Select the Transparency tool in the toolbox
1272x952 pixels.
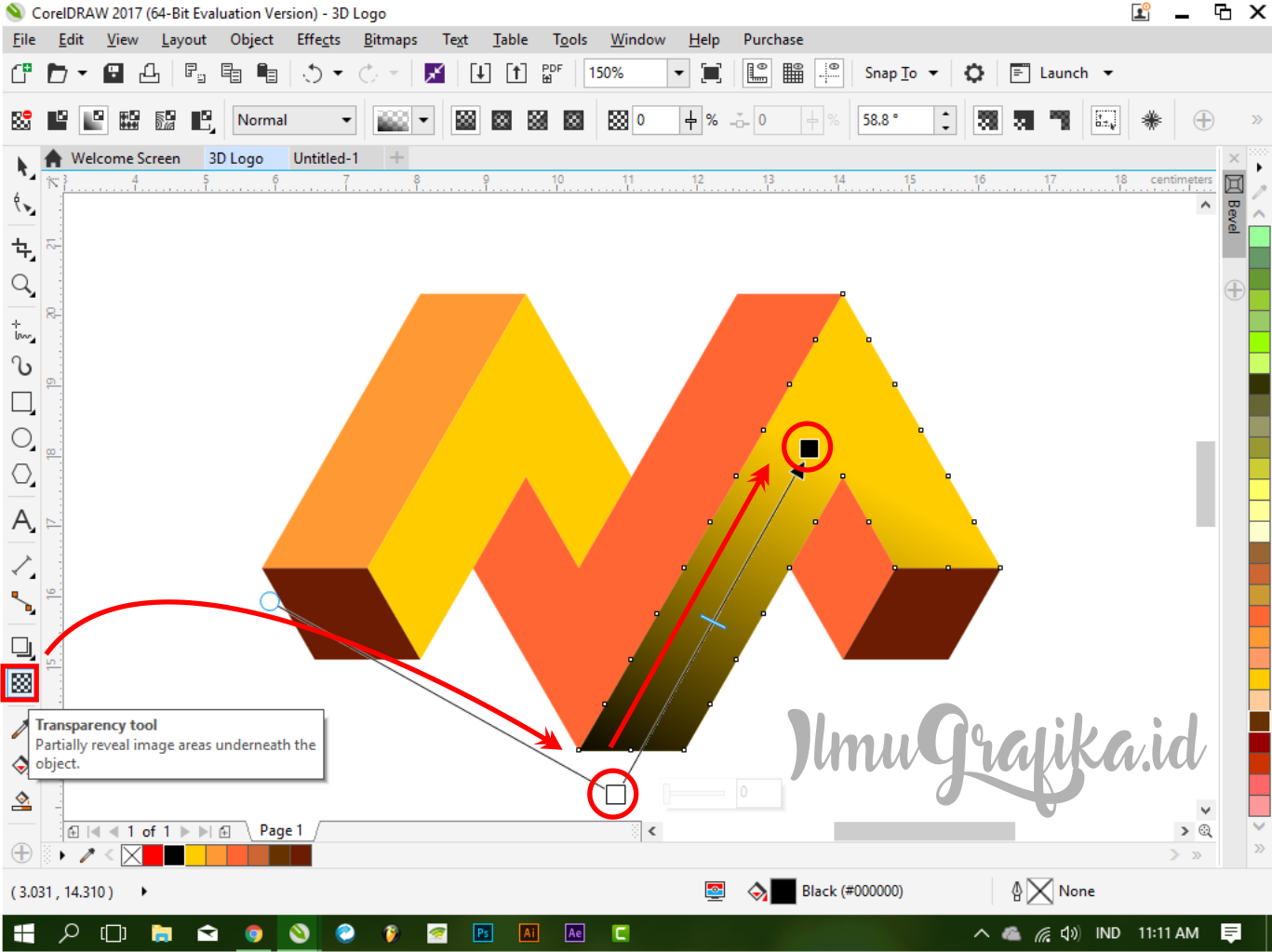[x=20, y=684]
